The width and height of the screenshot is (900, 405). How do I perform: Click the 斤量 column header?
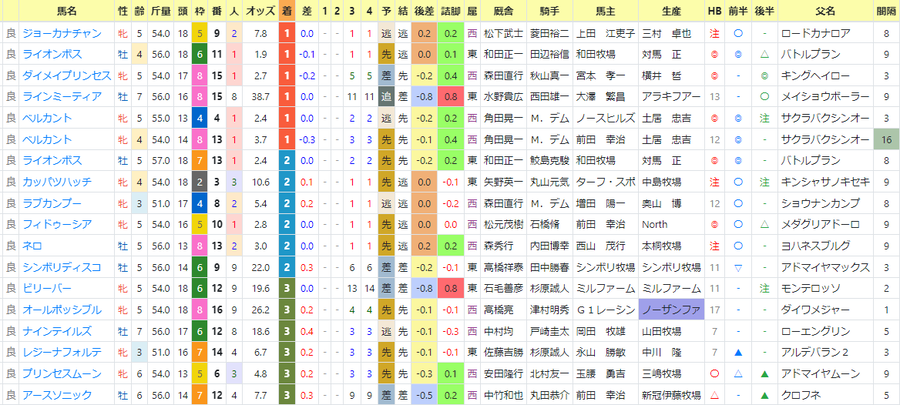[x=161, y=11]
